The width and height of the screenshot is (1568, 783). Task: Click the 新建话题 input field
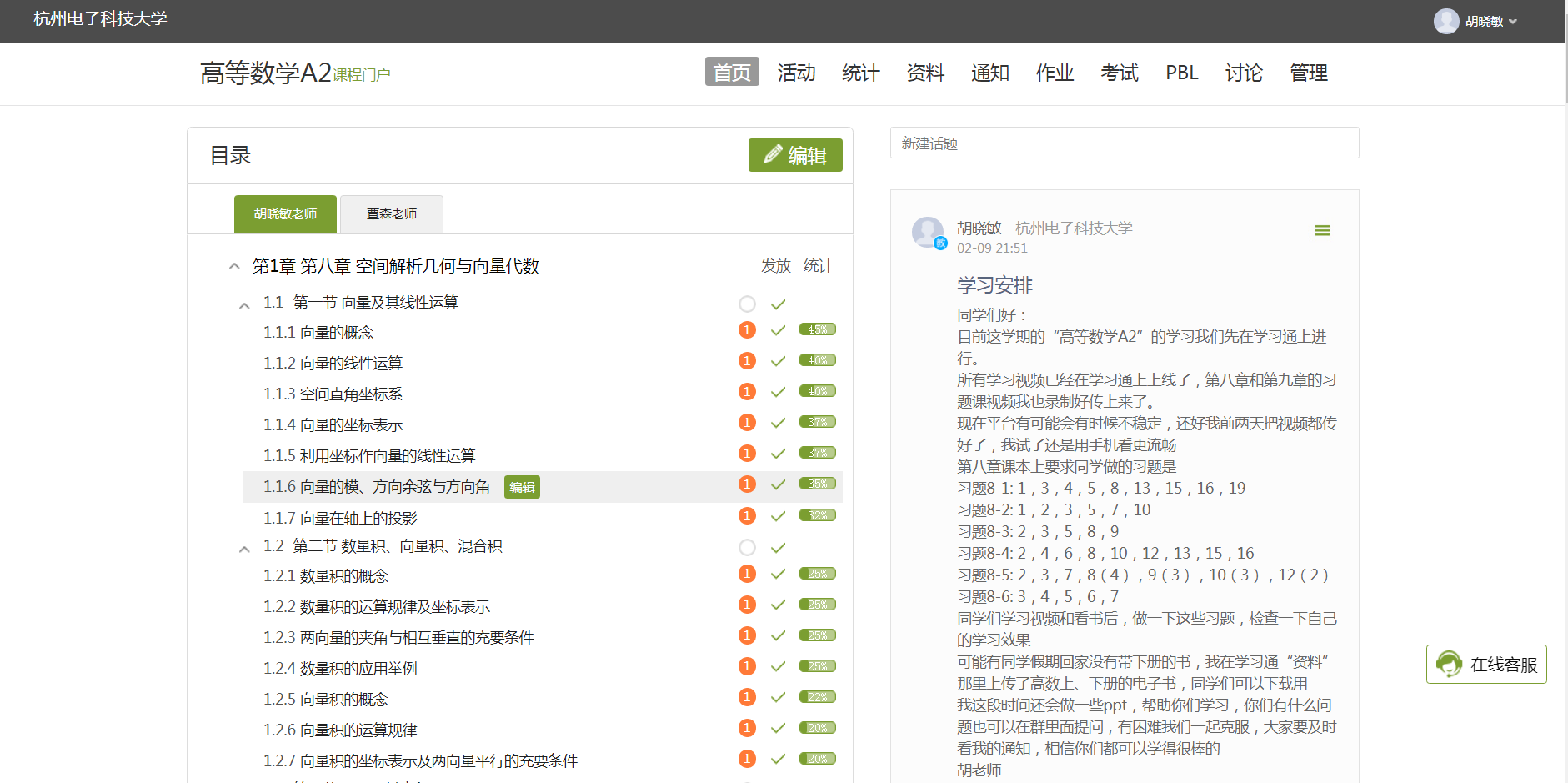coord(1125,143)
